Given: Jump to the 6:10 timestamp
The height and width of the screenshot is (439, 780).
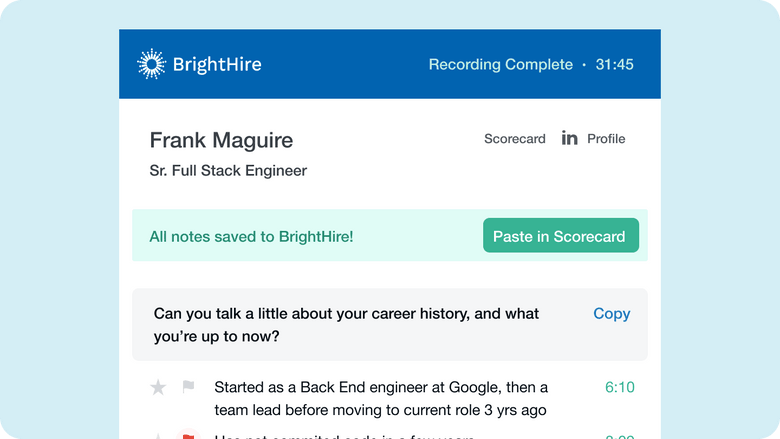Looking at the screenshot, I should tap(619, 387).
